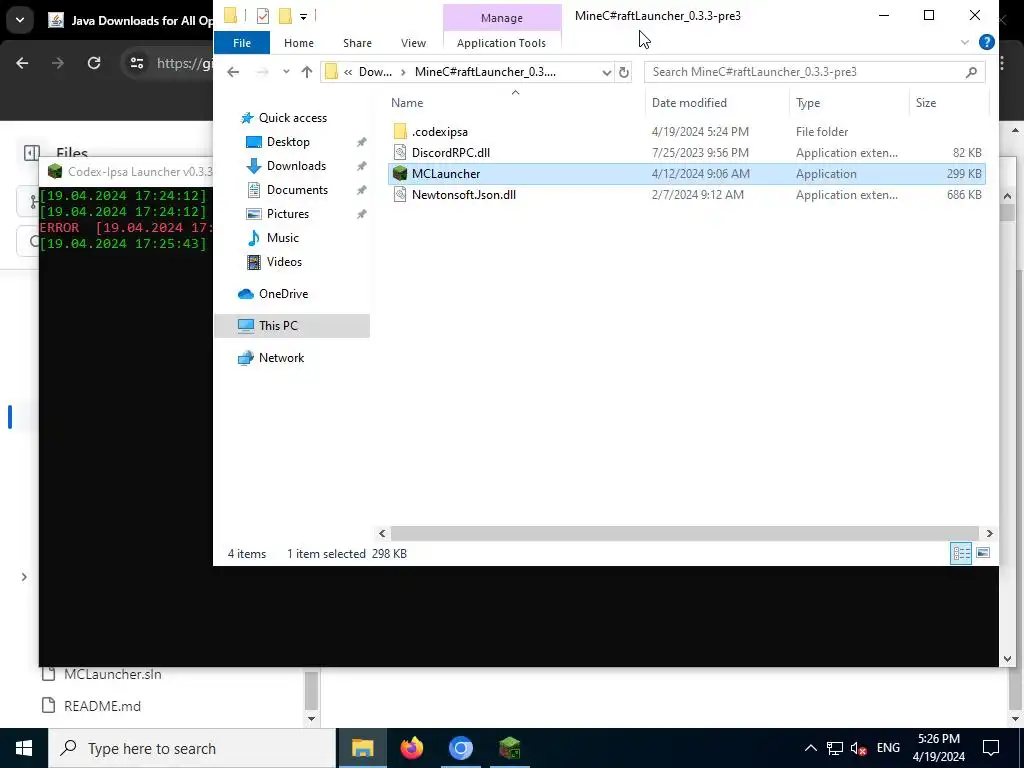Select the Manage contextual tab

pos(502,18)
